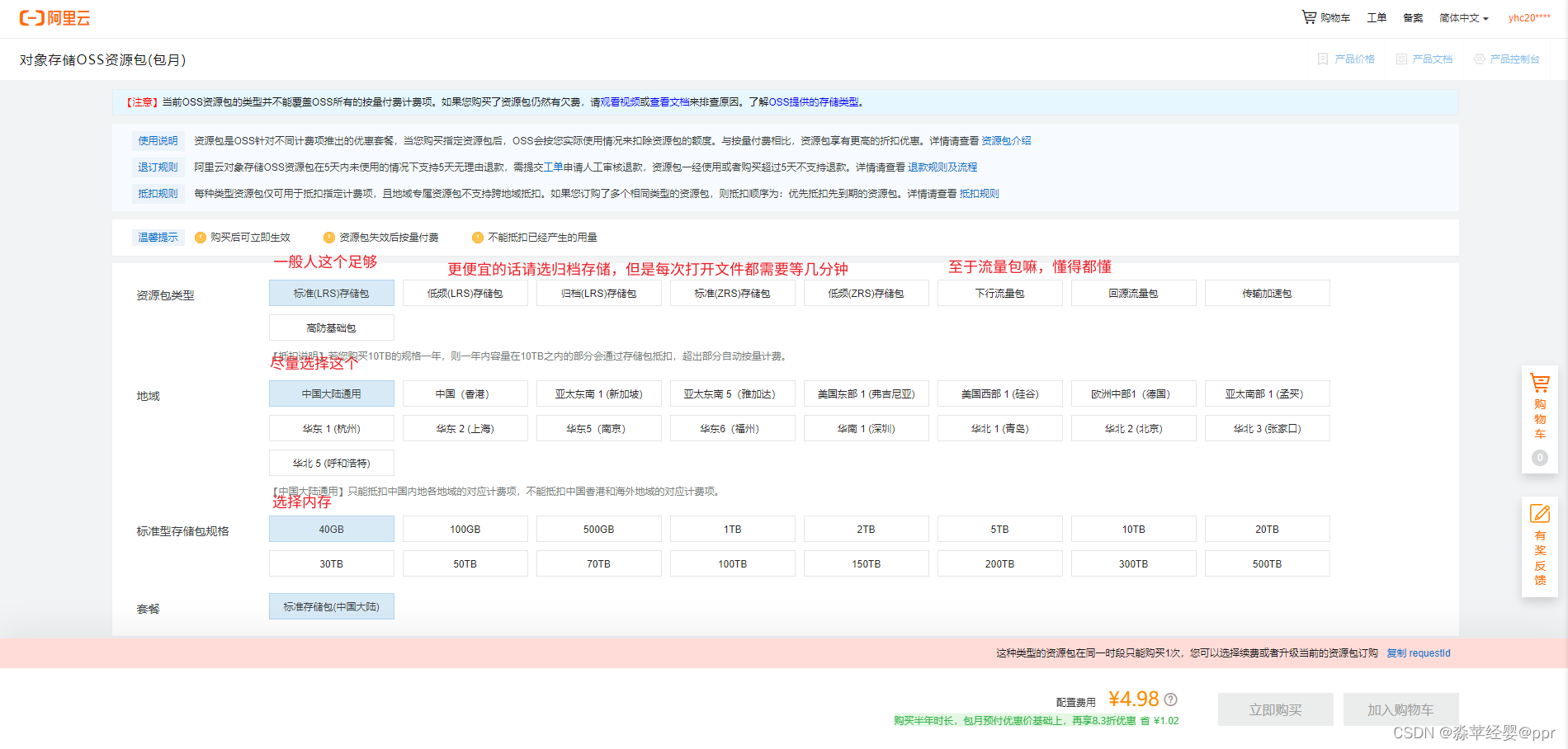The image size is (1568, 749).
Task: Click the 加入购物车 button
Action: [x=1401, y=709]
